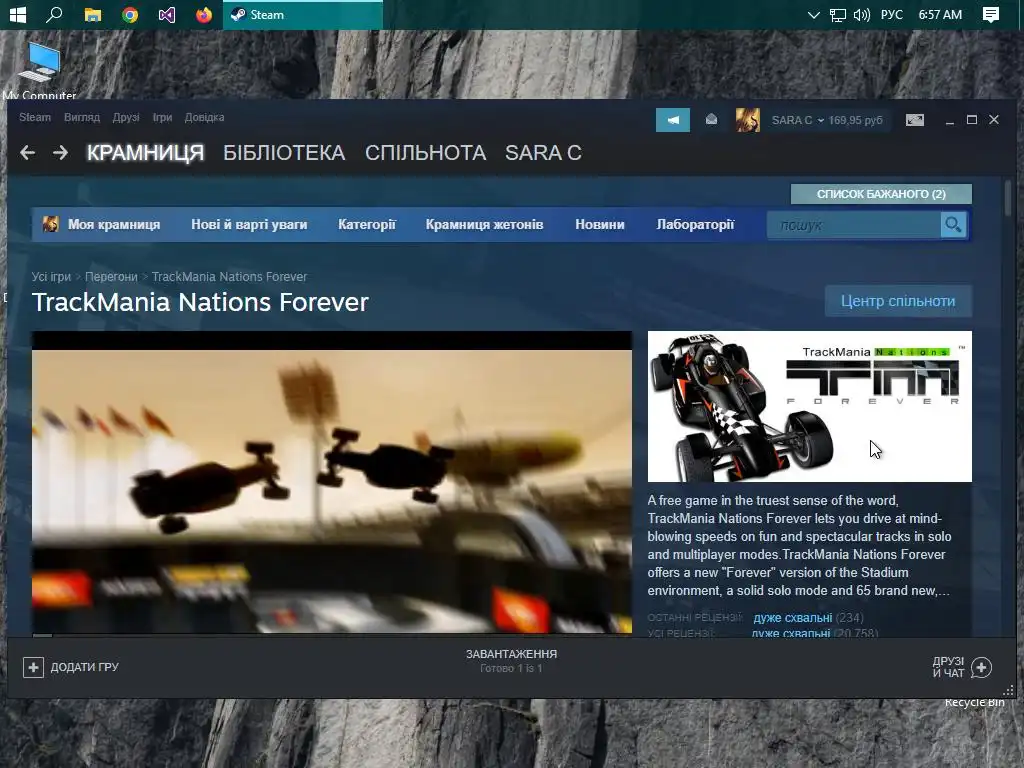Open the Довідка menu
The image size is (1024, 768).
(x=204, y=118)
